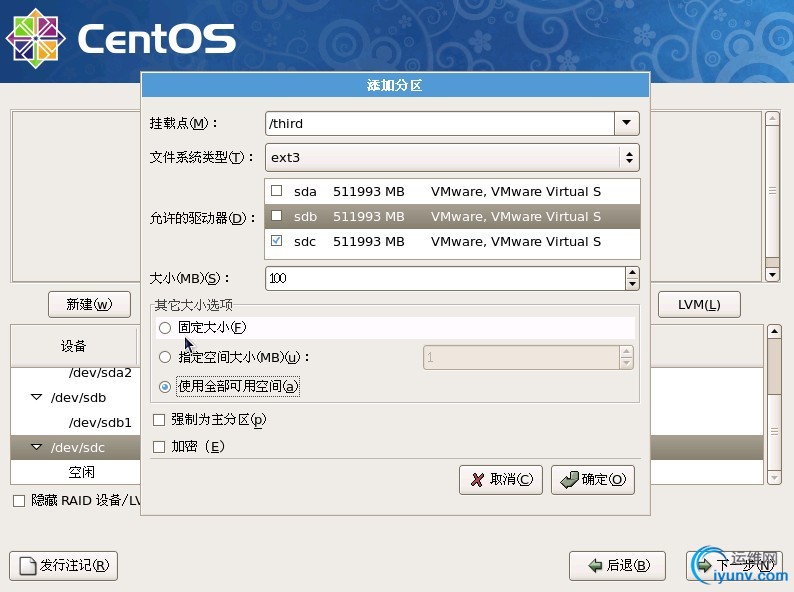Check the sda drive checkbox
This screenshot has height=592, width=794.
tap(276, 191)
